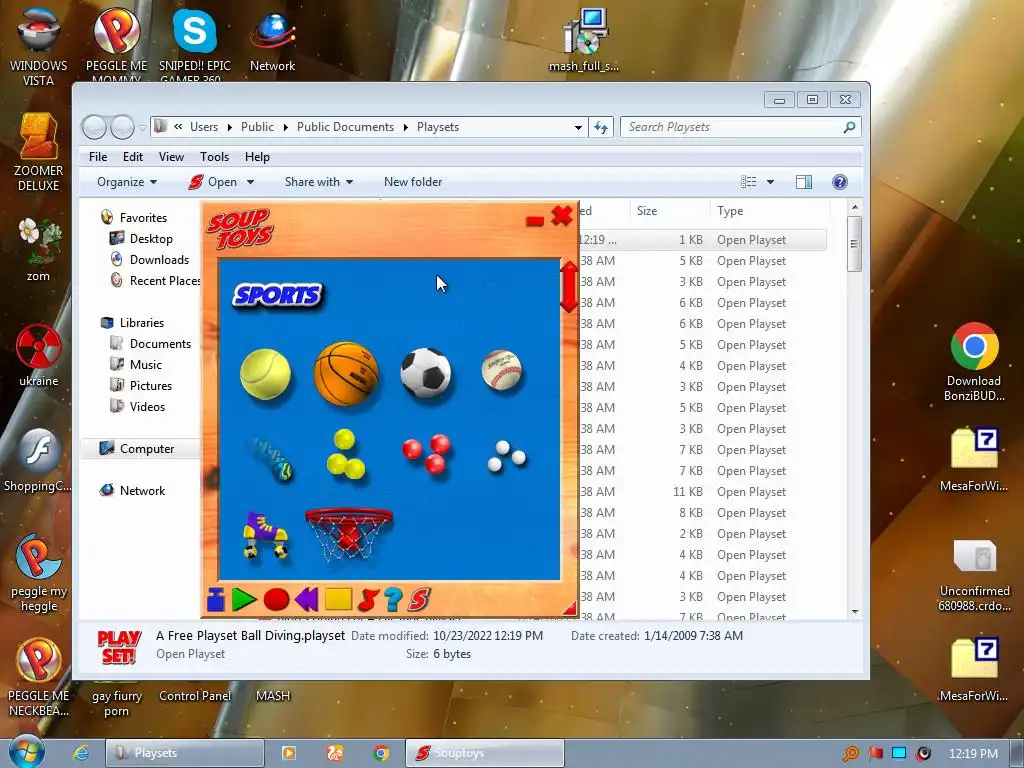Click the purple rewind arrows in Souptoys
Screen dimensions: 1024x768
pos(307,599)
